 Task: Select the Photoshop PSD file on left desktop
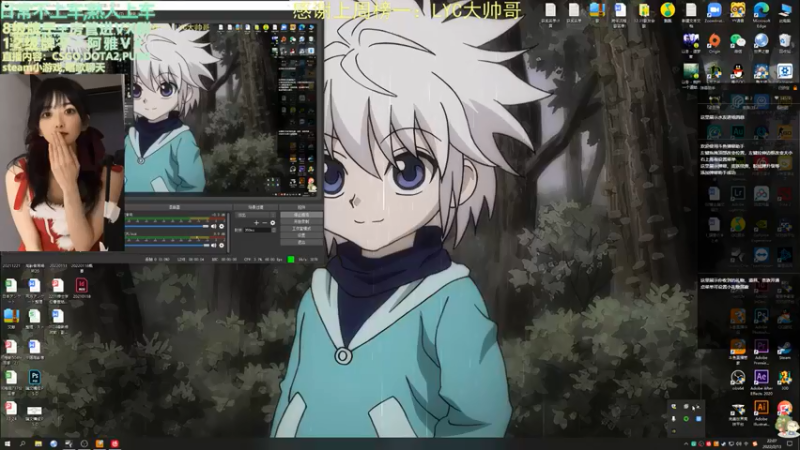click(x=34, y=379)
